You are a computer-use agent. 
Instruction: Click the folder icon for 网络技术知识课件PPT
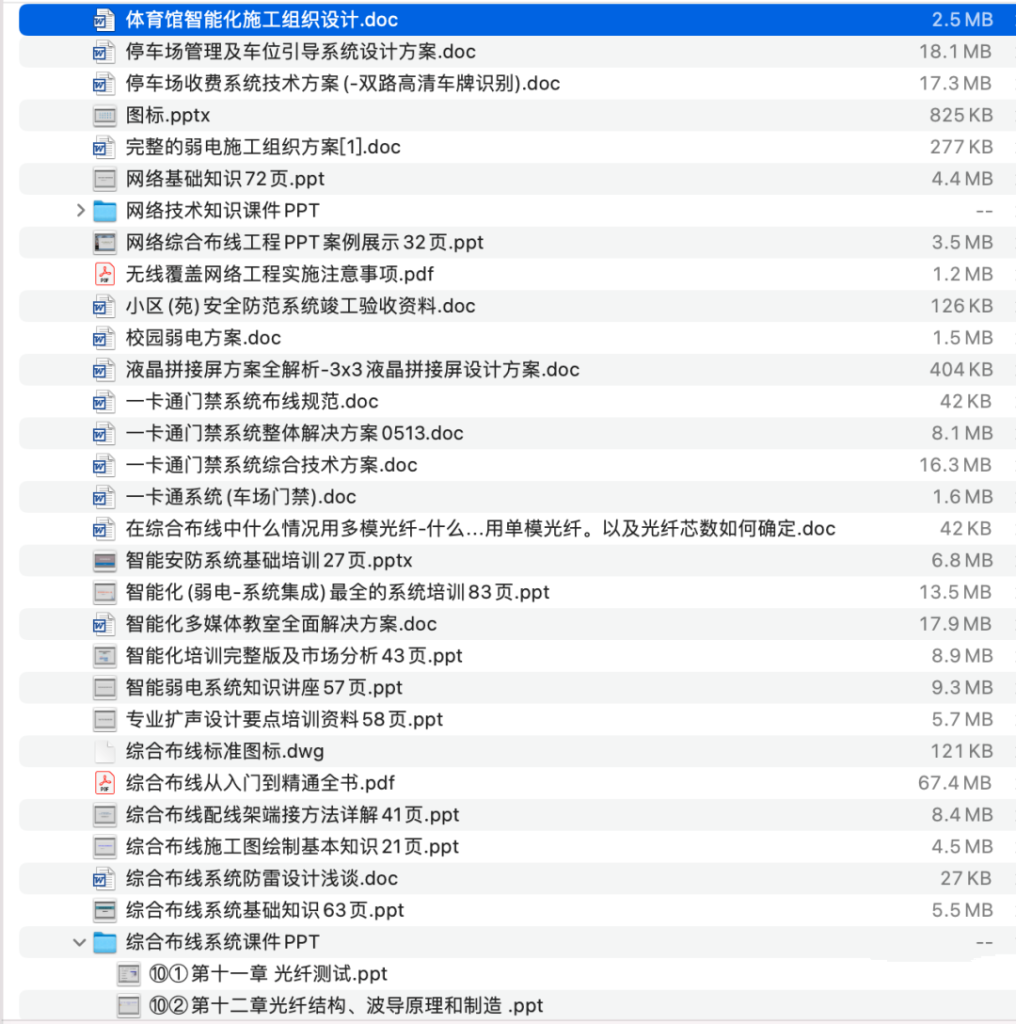tap(104, 211)
